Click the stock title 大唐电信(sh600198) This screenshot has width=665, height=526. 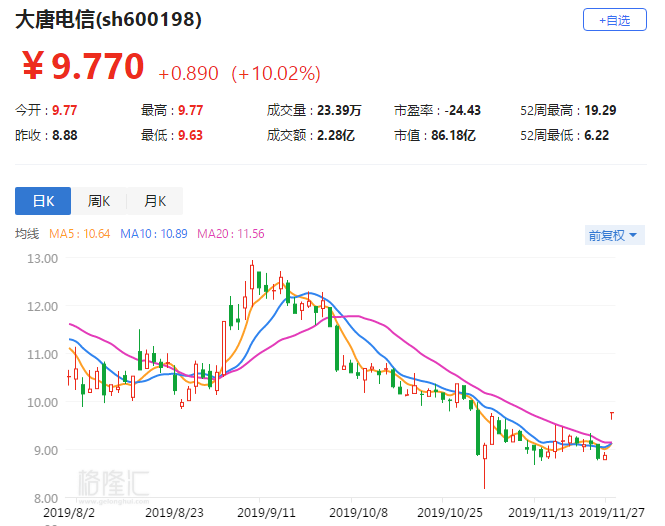(x=109, y=20)
